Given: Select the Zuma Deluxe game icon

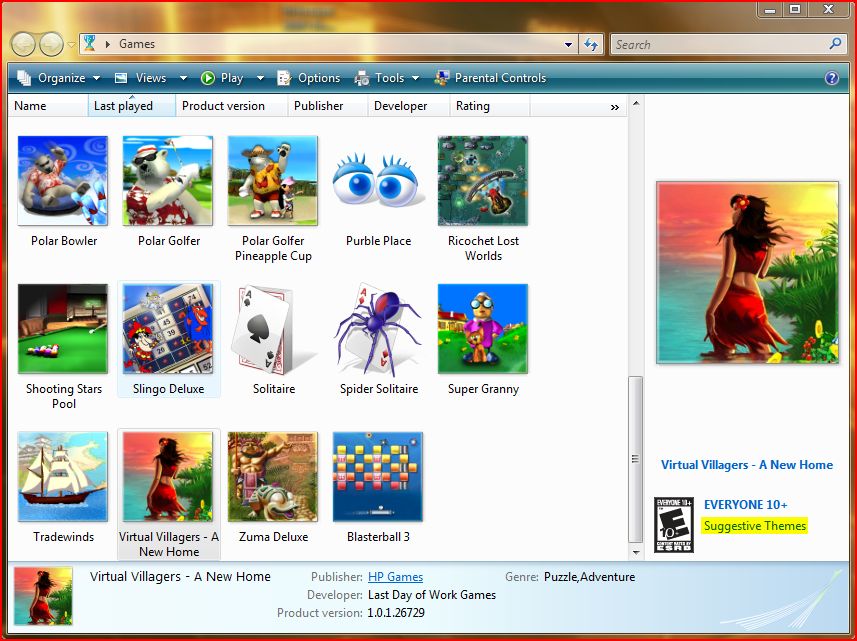Looking at the screenshot, I should (273, 477).
